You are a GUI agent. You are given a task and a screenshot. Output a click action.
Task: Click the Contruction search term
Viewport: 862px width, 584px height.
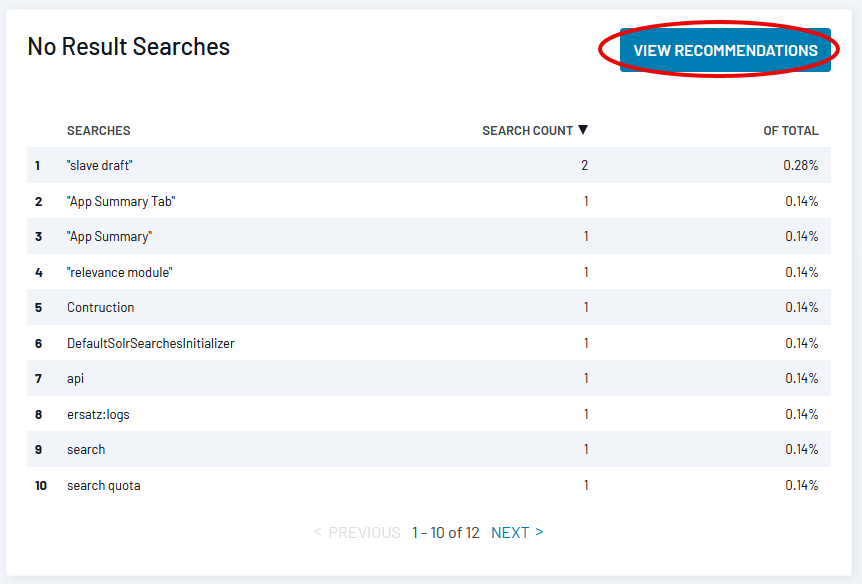101,307
